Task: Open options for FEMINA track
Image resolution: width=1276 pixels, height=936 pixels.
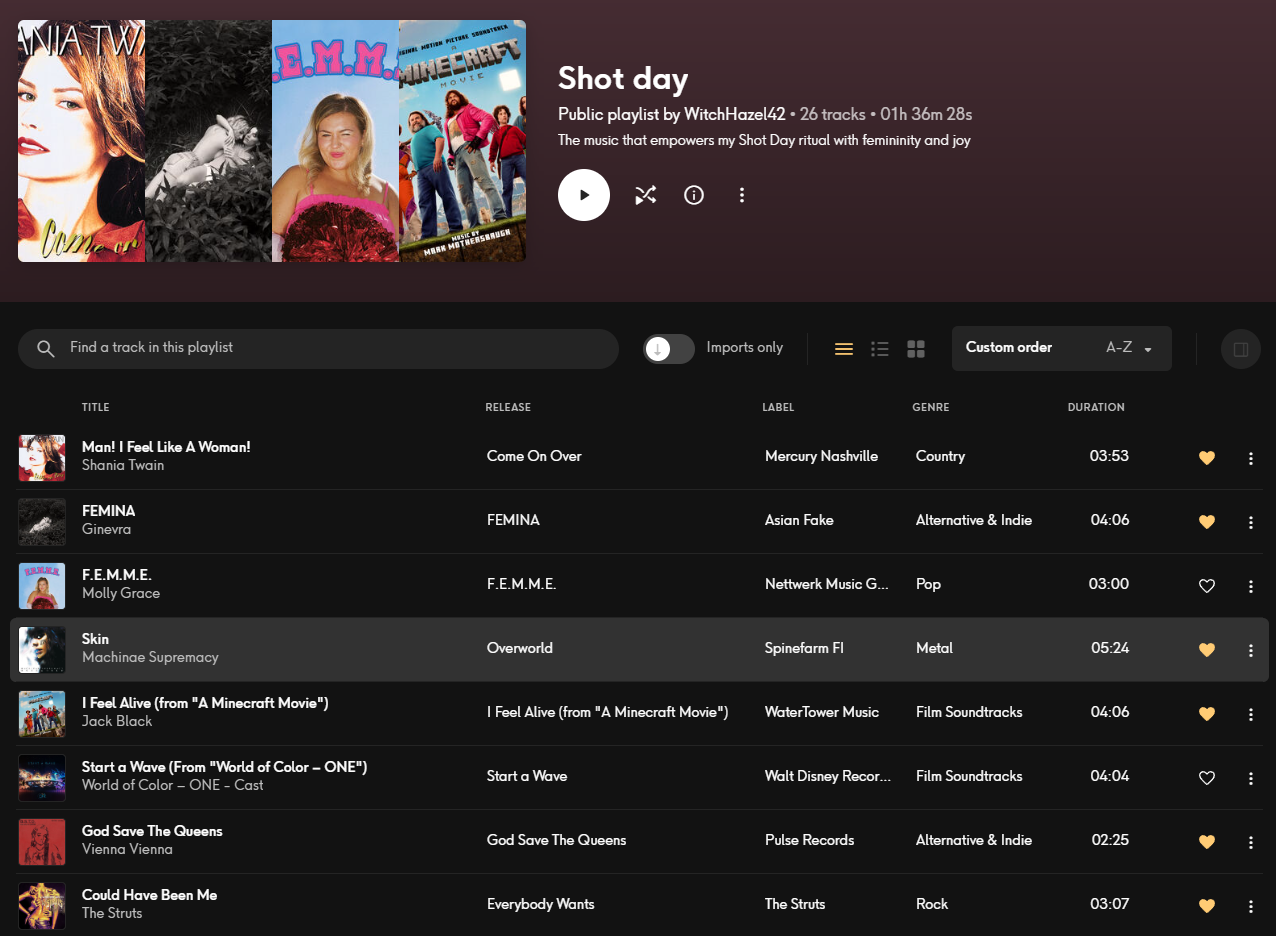Action: coord(1251,522)
